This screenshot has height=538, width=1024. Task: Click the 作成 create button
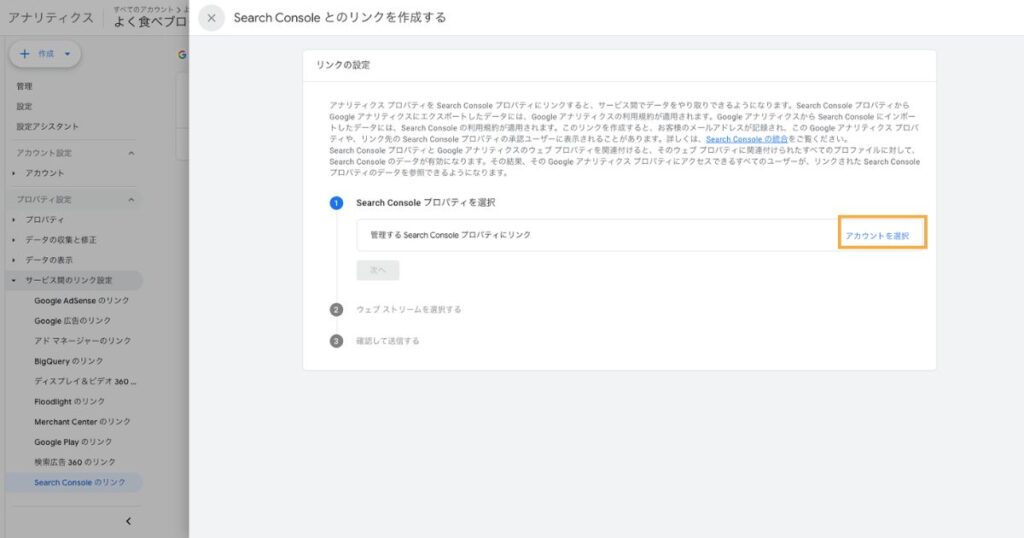pos(45,54)
